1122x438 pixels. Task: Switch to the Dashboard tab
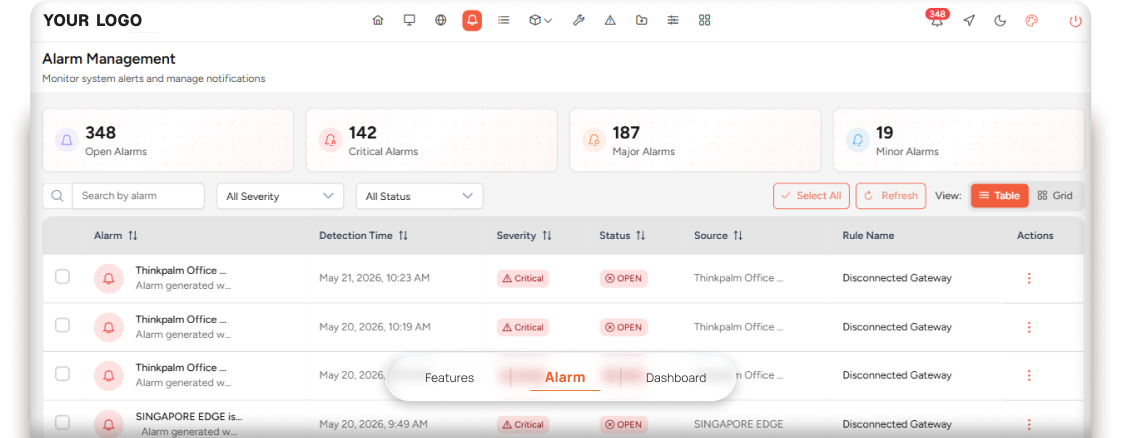click(676, 378)
